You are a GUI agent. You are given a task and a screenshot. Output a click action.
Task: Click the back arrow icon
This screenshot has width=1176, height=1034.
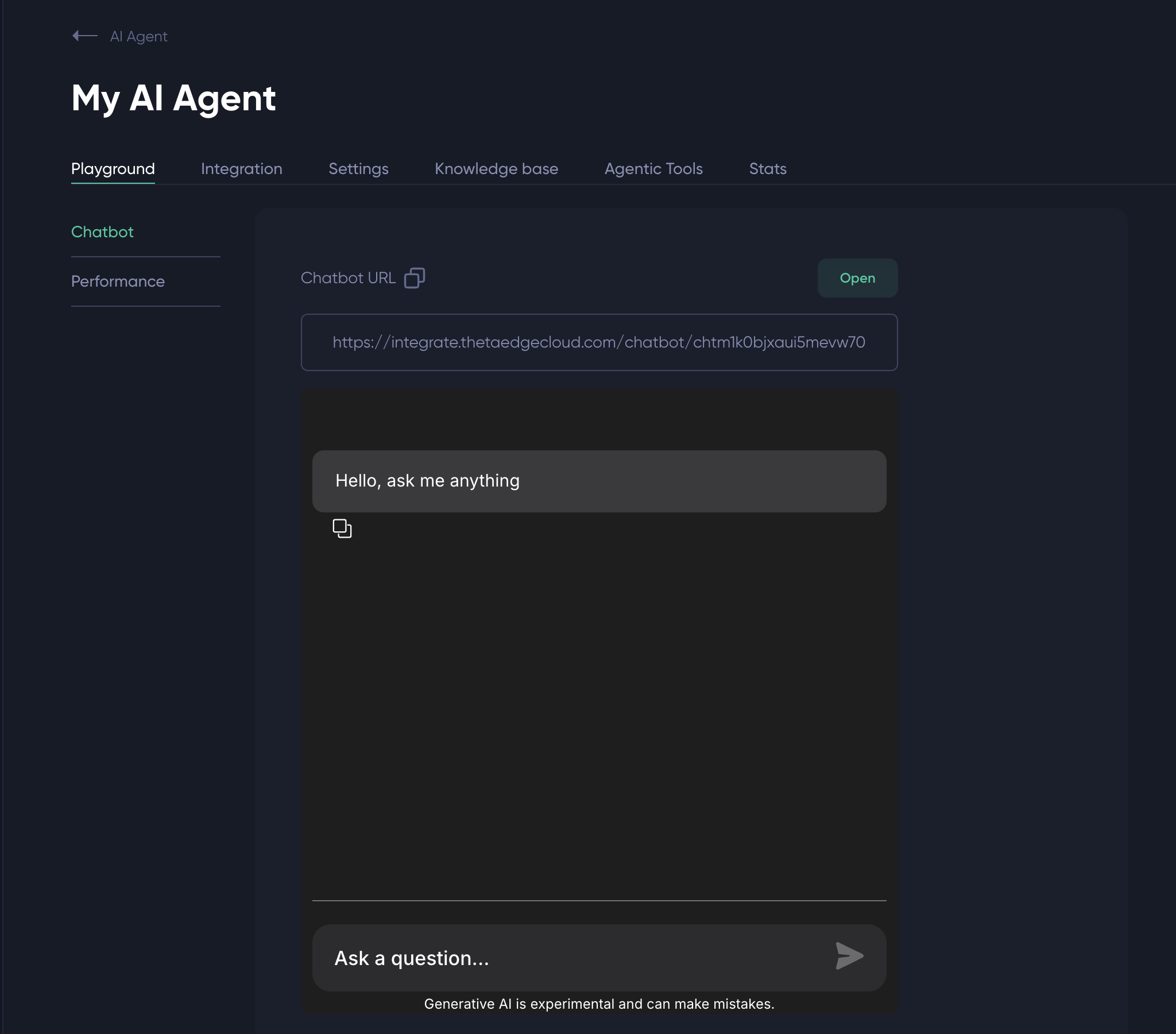pos(84,36)
